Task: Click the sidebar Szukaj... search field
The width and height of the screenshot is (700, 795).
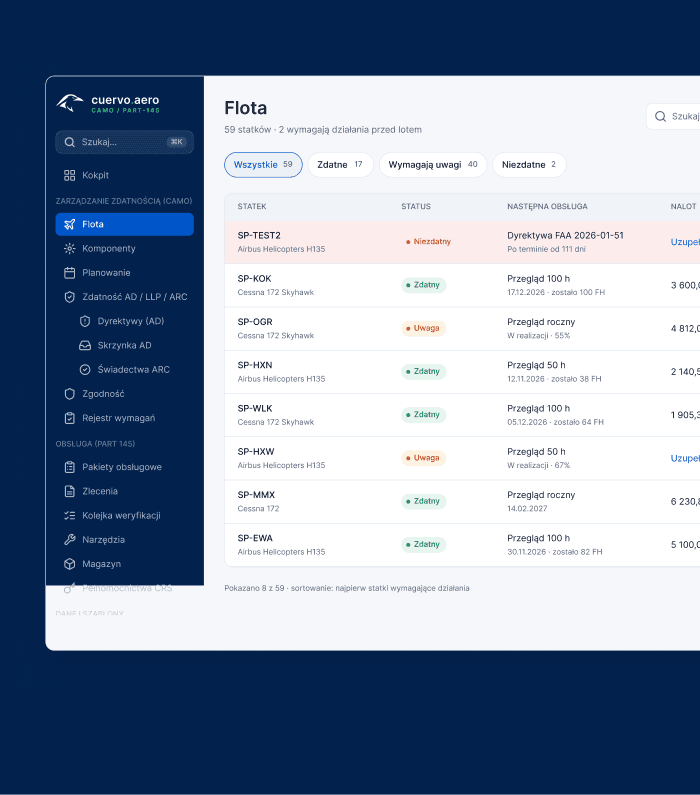Action: point(125,142)
